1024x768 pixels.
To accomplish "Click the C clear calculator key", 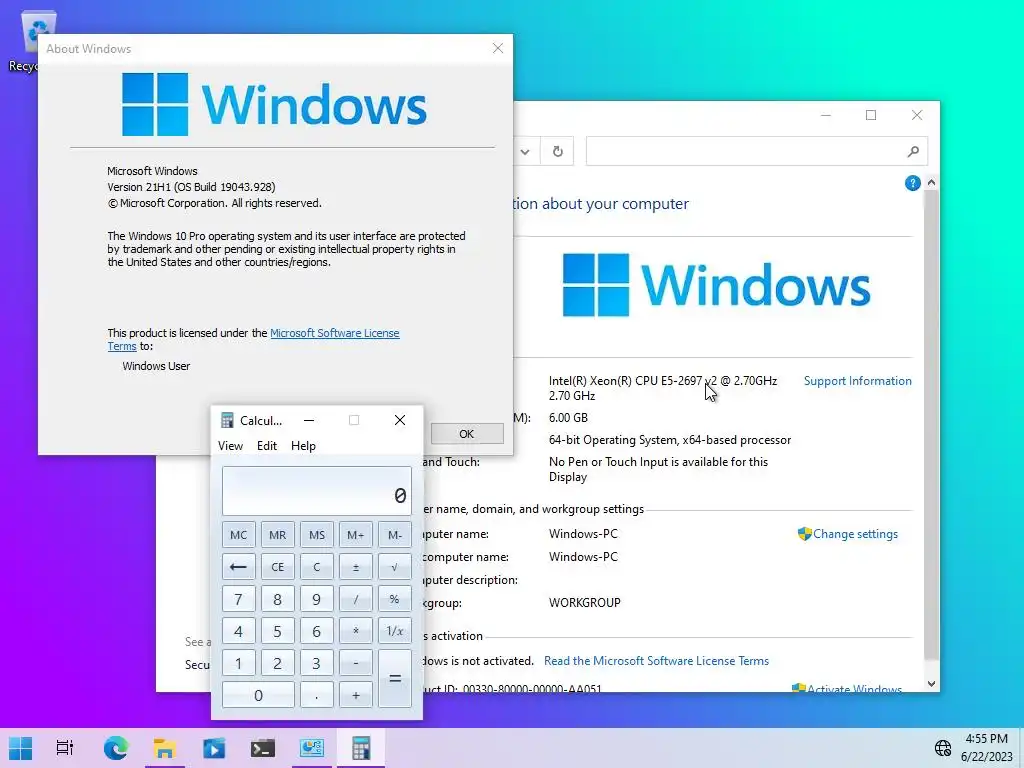I will point(317,567).
